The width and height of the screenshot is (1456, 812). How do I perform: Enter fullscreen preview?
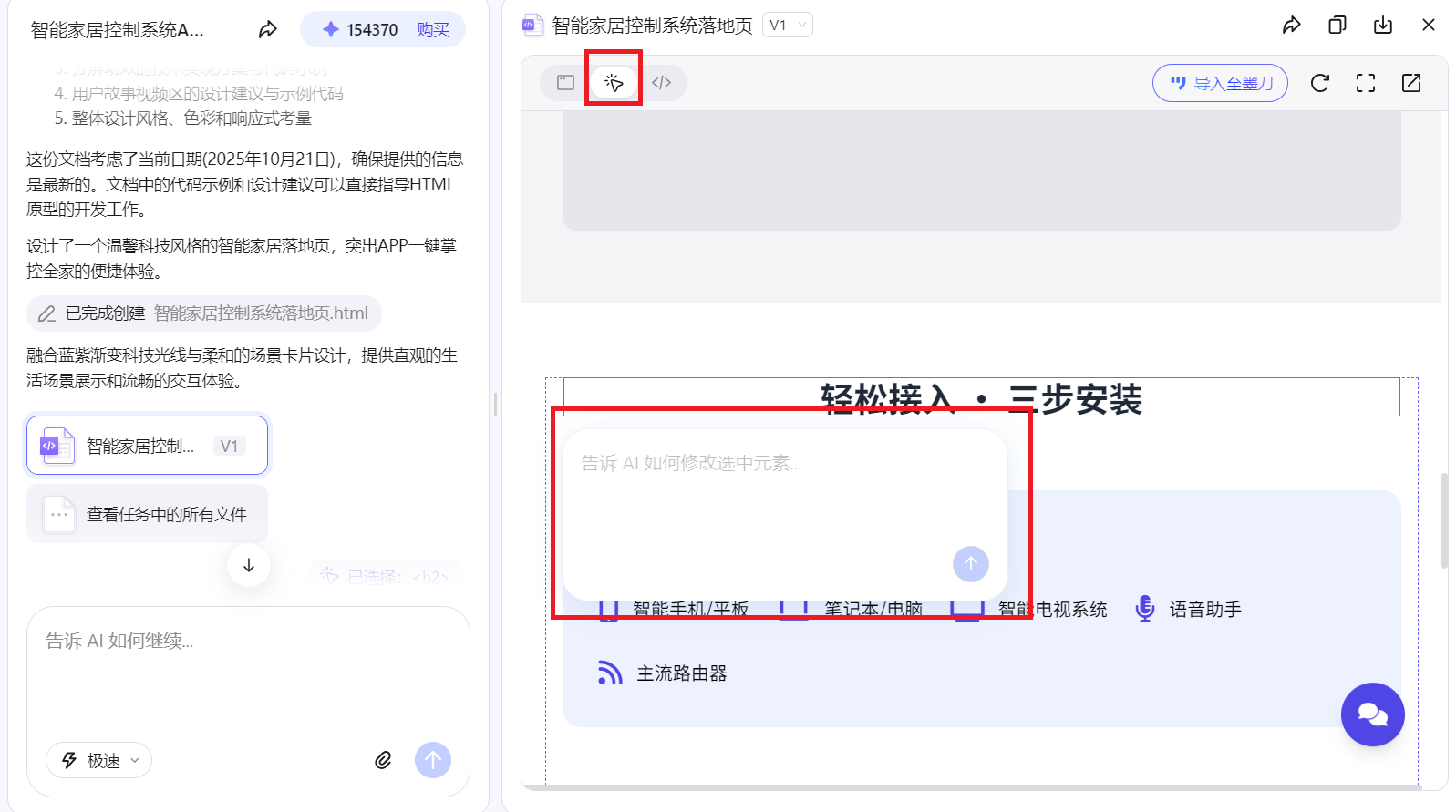1366,83
